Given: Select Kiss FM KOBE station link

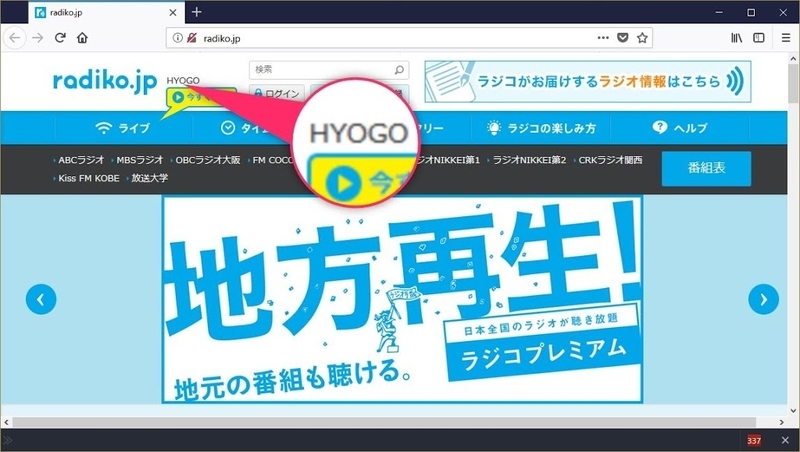Looking at the screenshot, I should 88,178.
